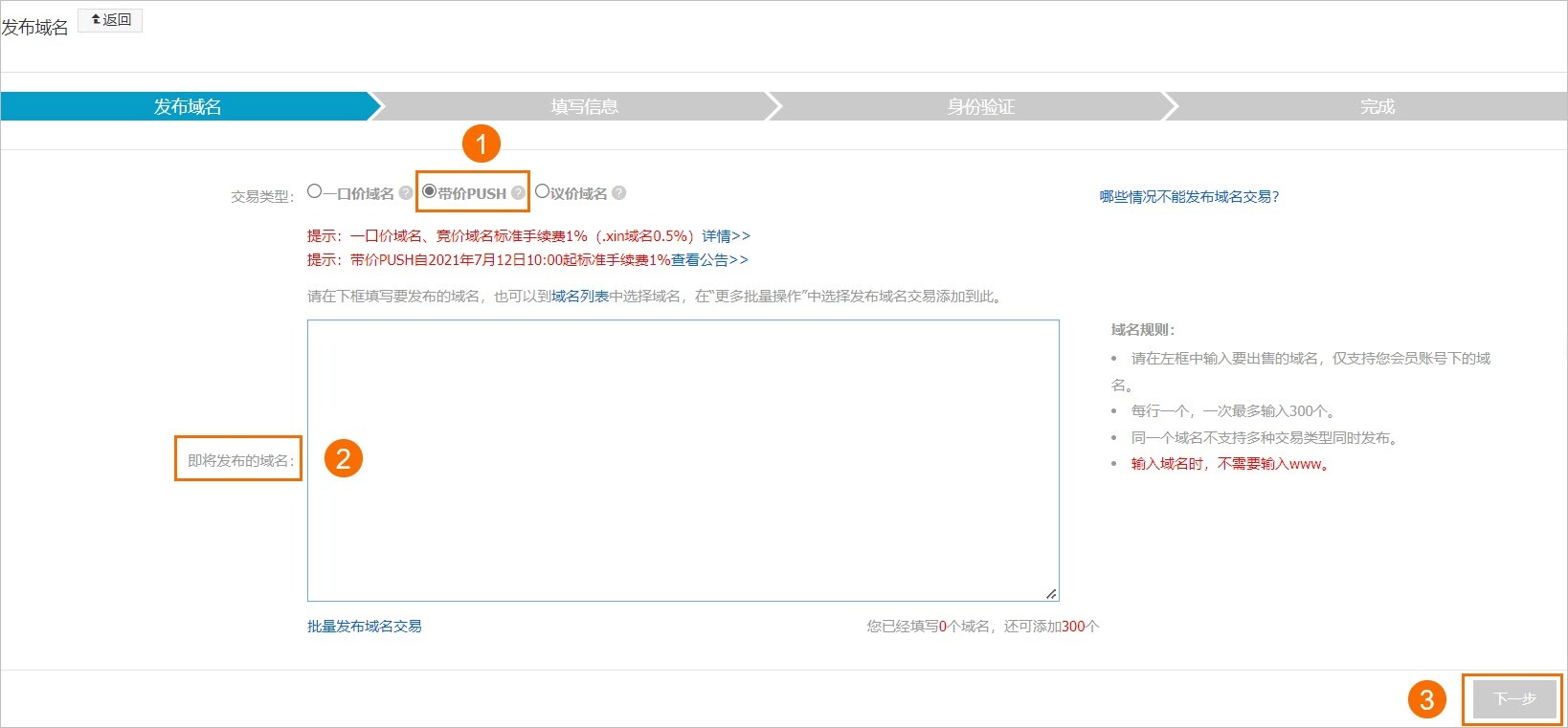Click the resize handle of the domain textarea
Viewport: 1568px width, 728px height.
point(1051,594)
